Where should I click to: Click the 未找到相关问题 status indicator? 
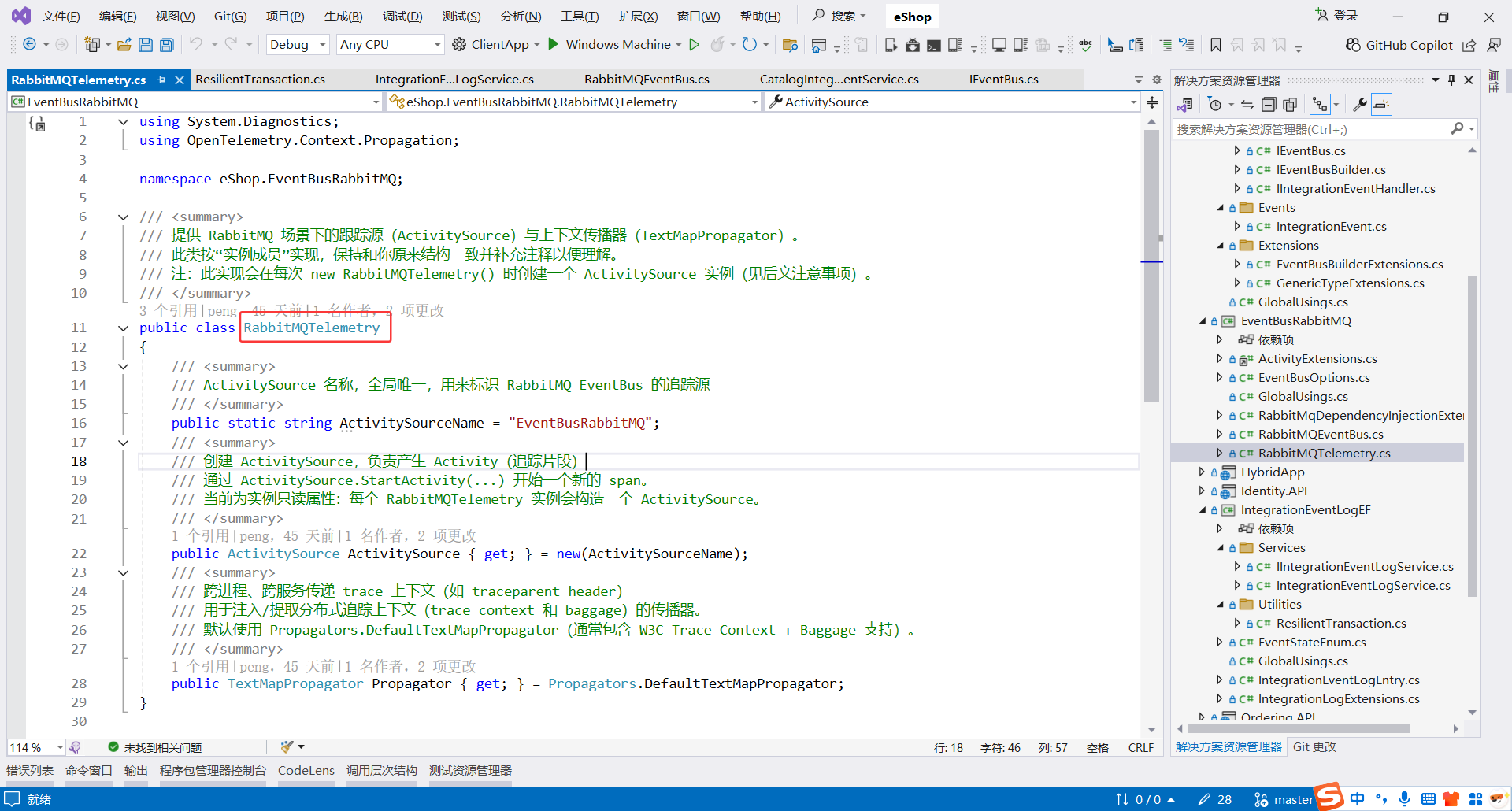click(x=154, y=747)
